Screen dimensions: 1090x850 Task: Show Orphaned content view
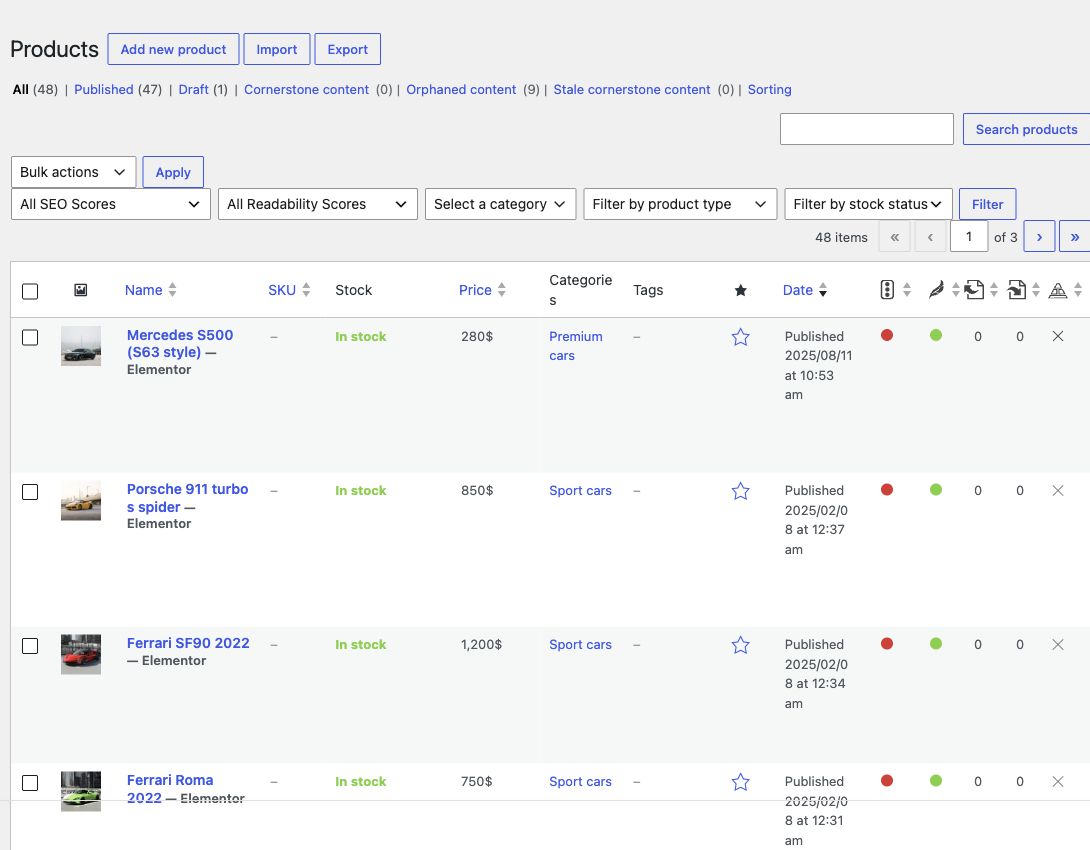coord(461,90)
